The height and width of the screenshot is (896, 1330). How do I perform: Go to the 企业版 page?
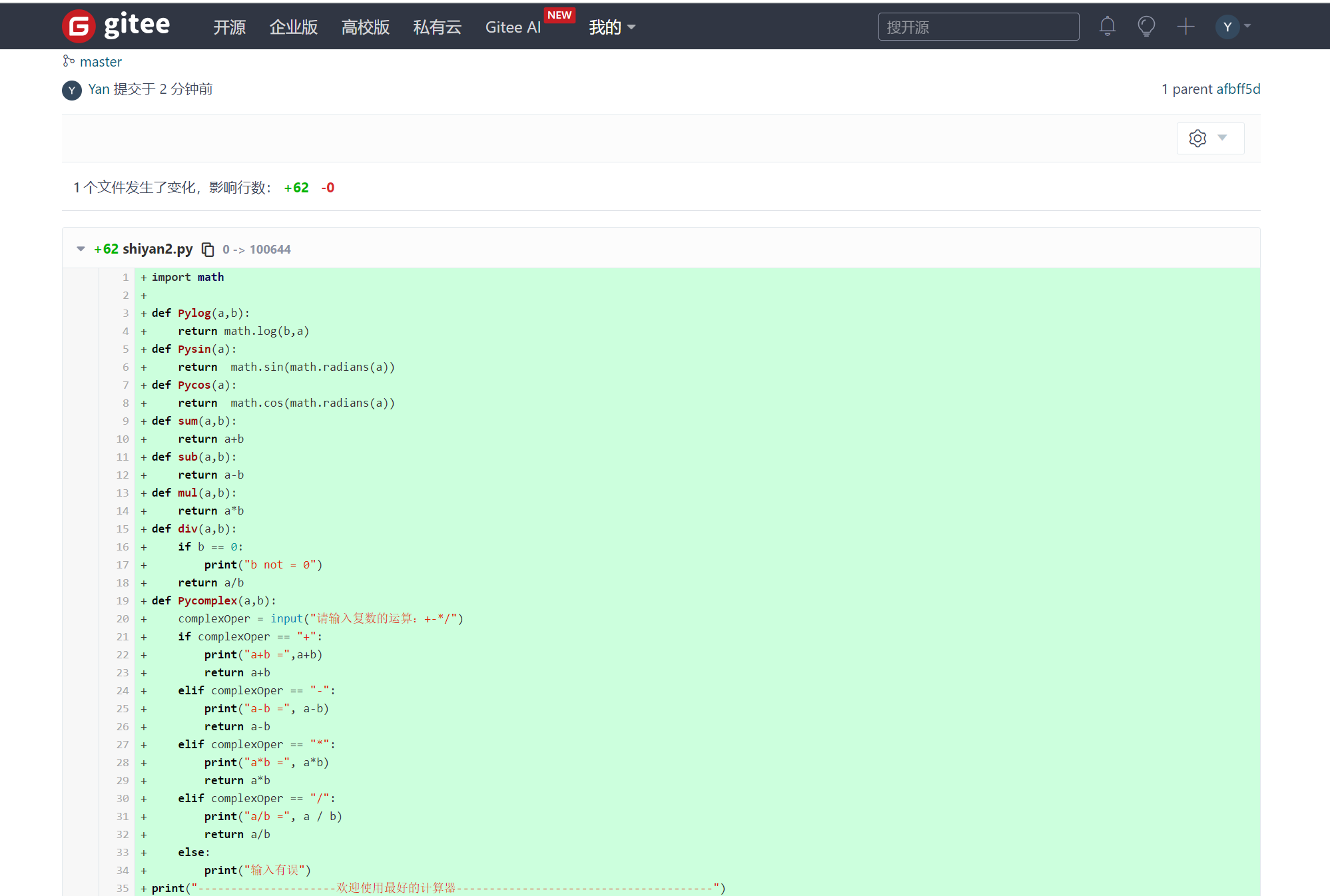coord(293,27)
